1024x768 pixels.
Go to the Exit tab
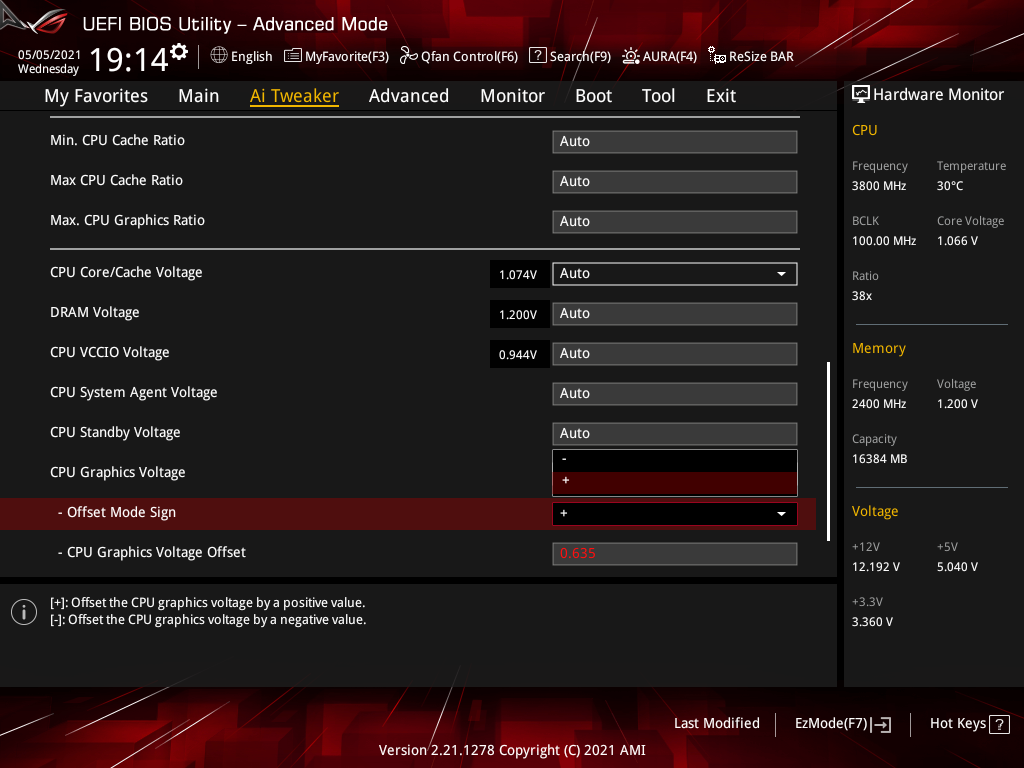tap(721, 96)
